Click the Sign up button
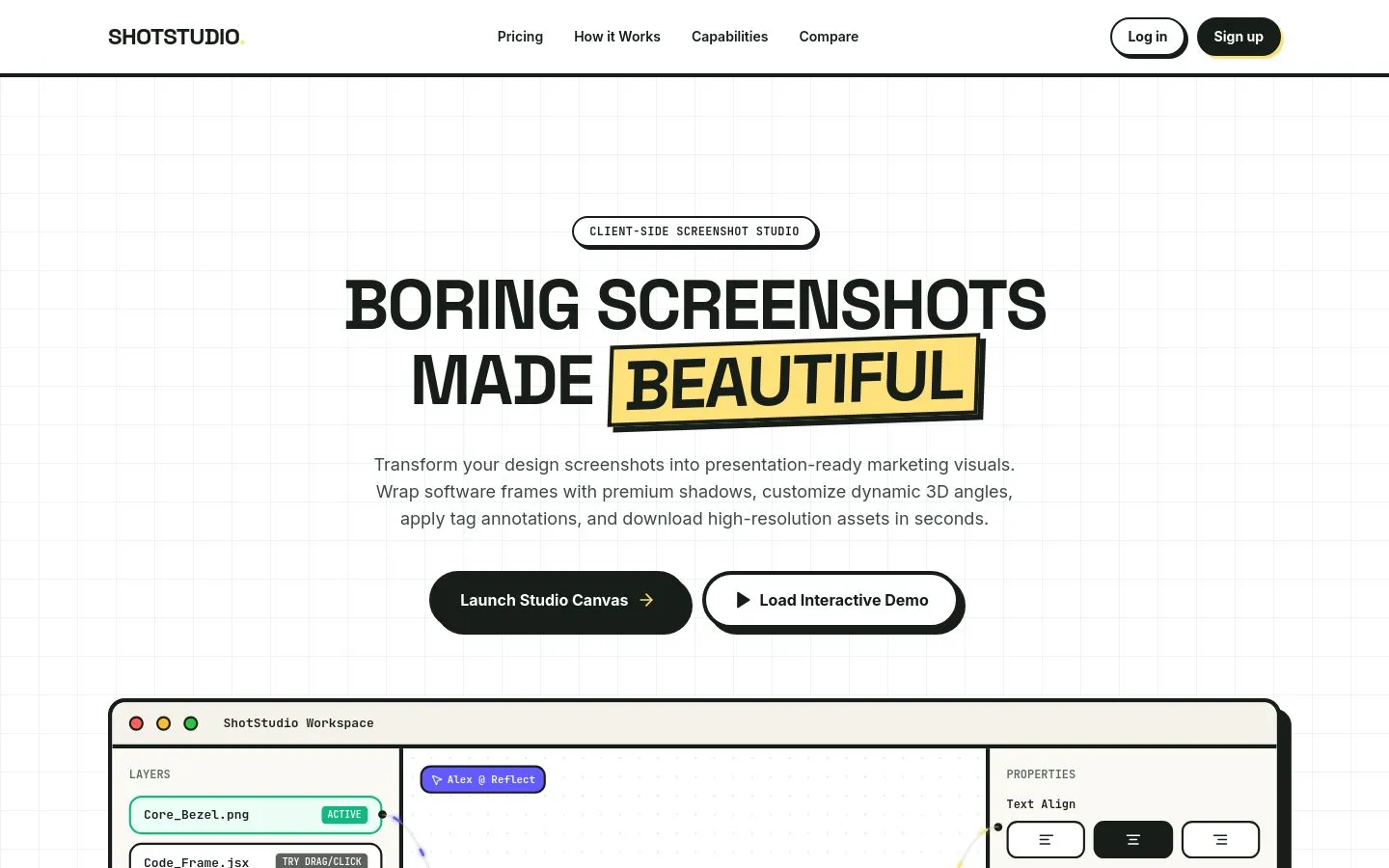 coord(1239,37)
